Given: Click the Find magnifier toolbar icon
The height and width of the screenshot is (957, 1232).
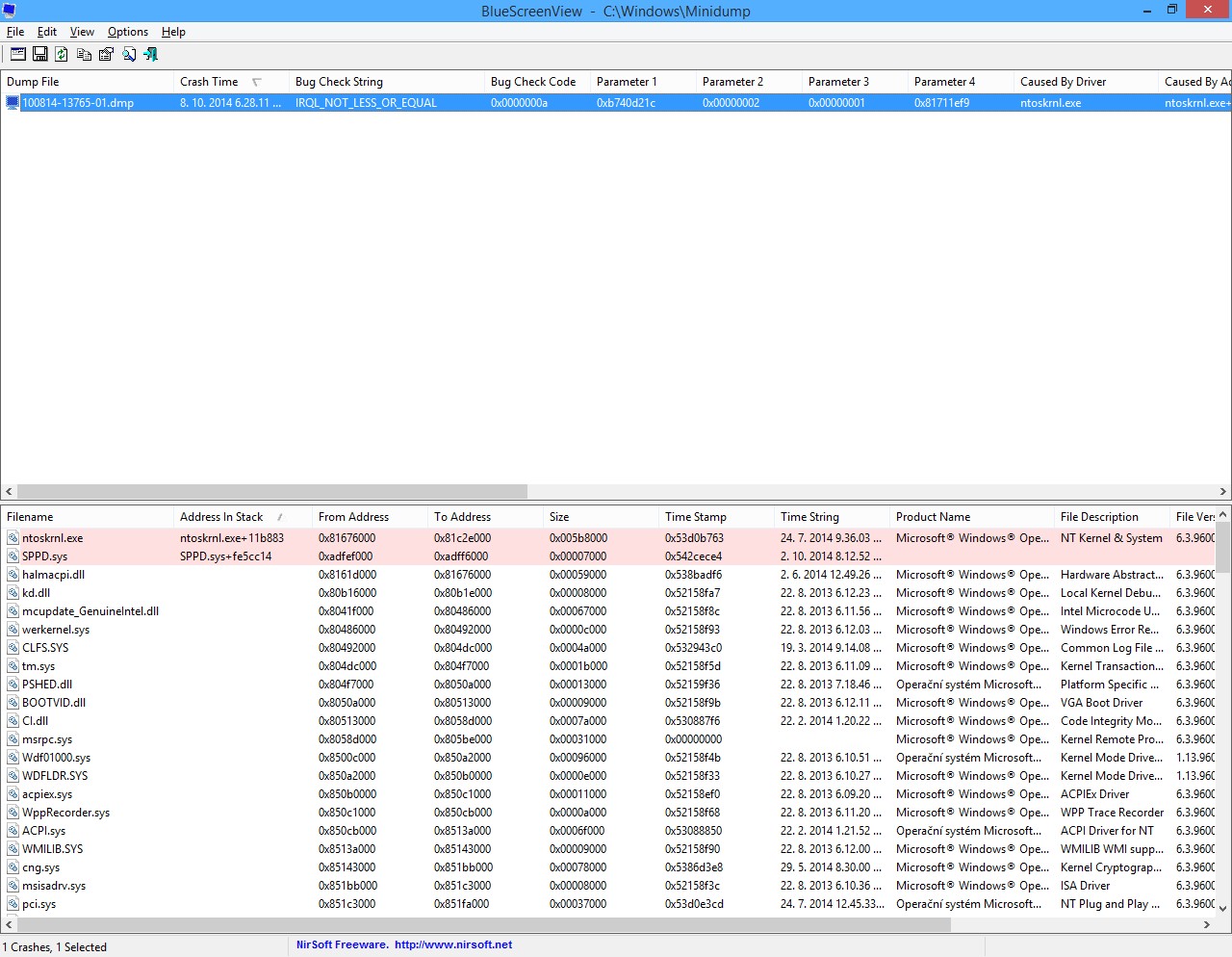Looking at the screenshot, I should [x=129, y=54].
